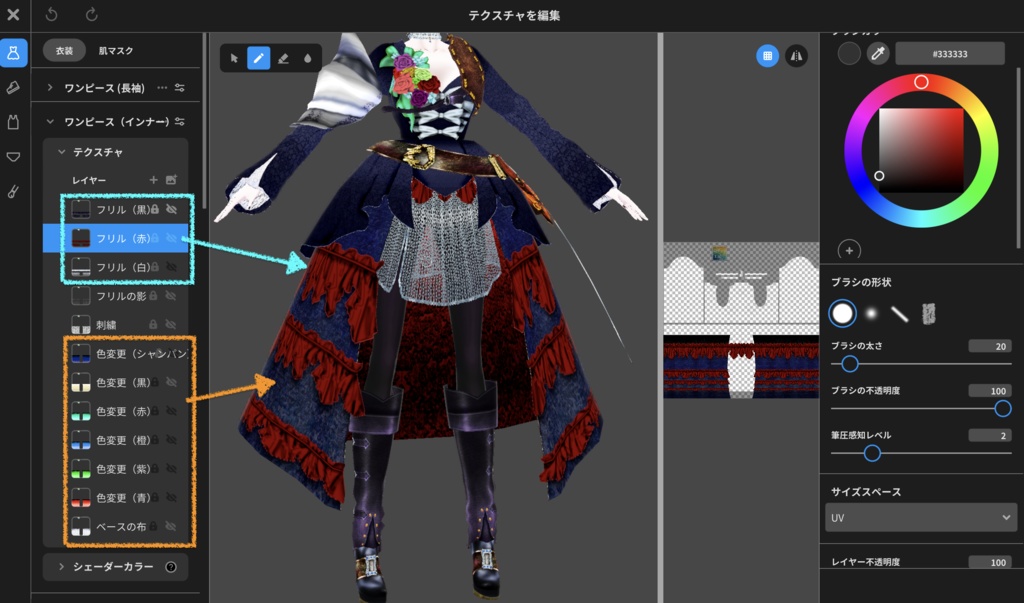Open the サイズスペース UV dropdown
1024x603 pixels.
point(921,517)
